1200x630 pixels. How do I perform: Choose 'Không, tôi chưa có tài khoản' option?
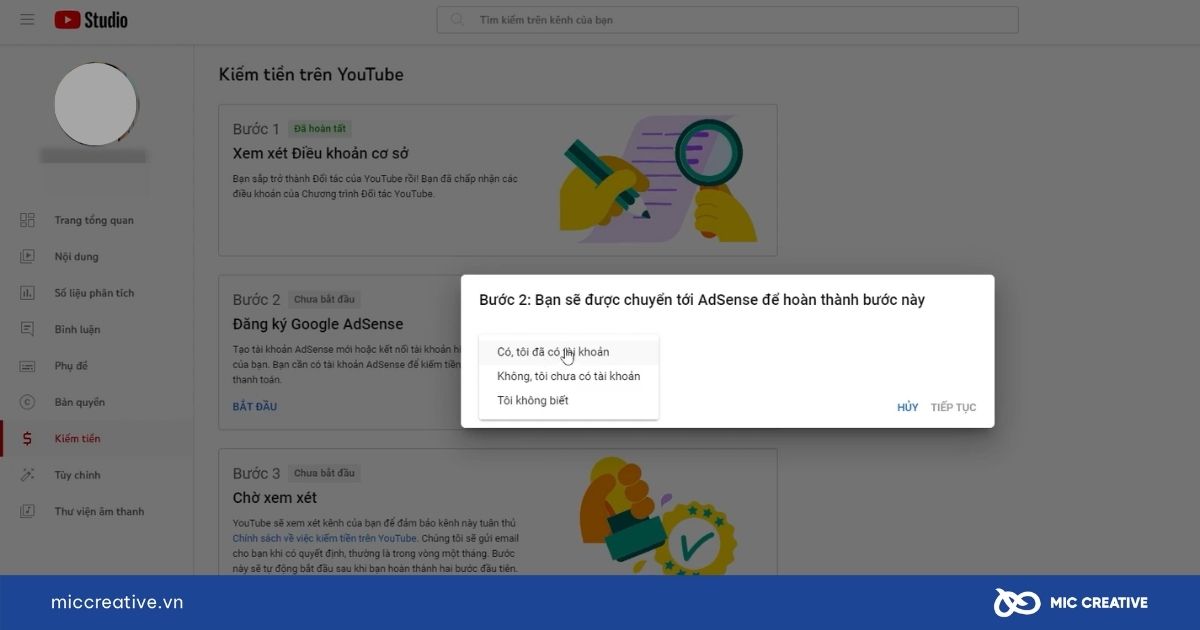point(569,376)
